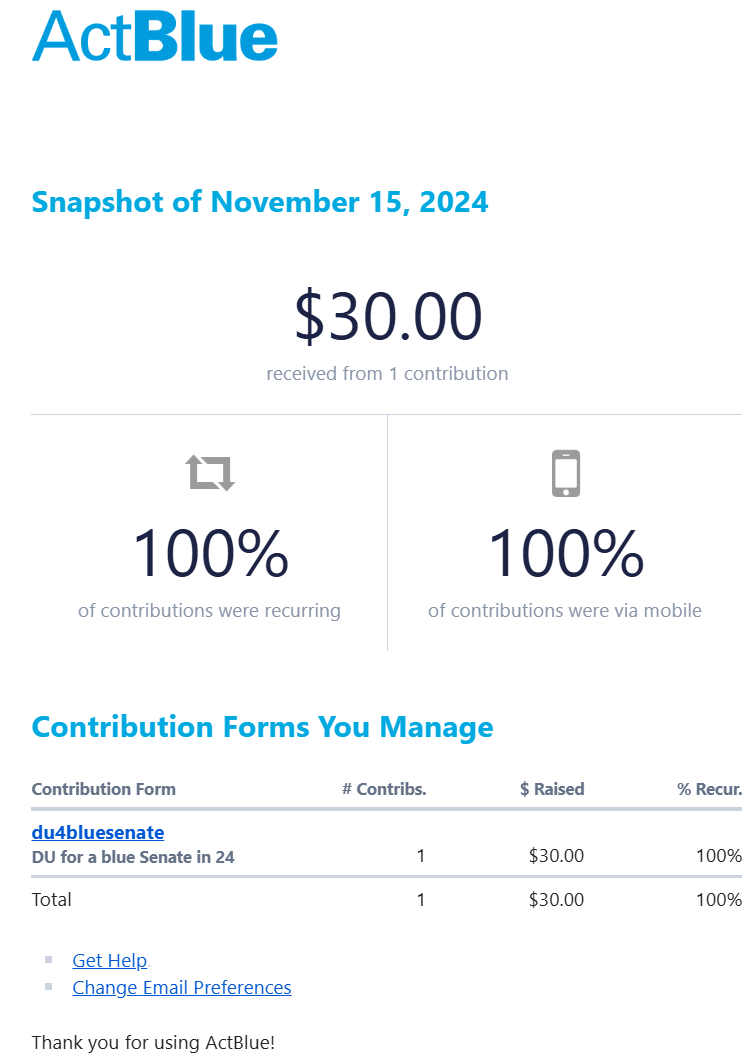Click the # Contribs. column header
This screenshot has height=1059, width=748.
[384, 789]
